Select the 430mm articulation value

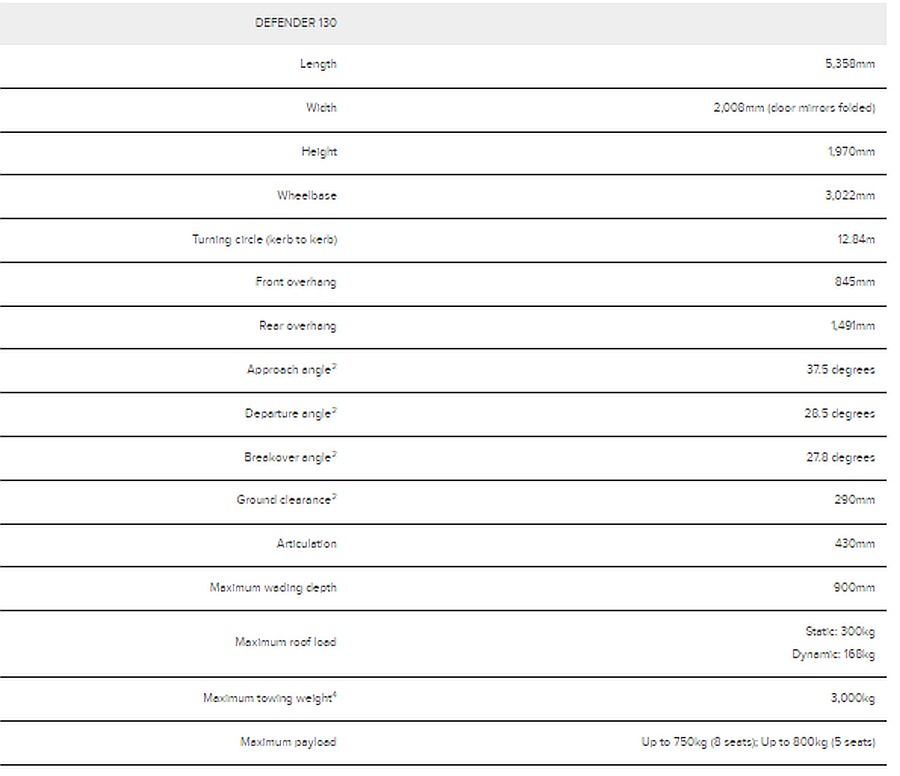[854, 544]
